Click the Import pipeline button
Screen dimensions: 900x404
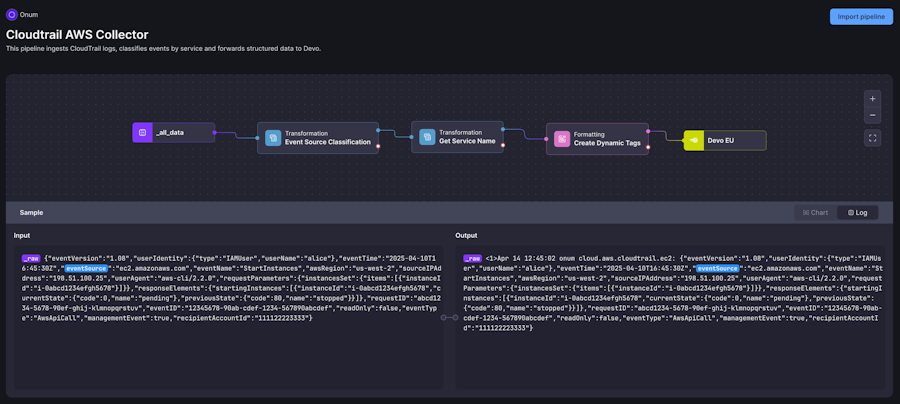[x=861, y=17]
